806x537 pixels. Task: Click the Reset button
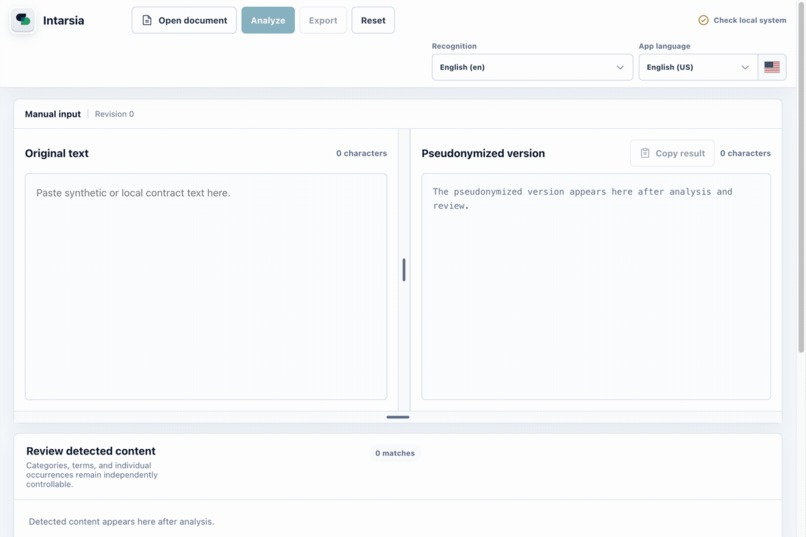coord(373,20)
